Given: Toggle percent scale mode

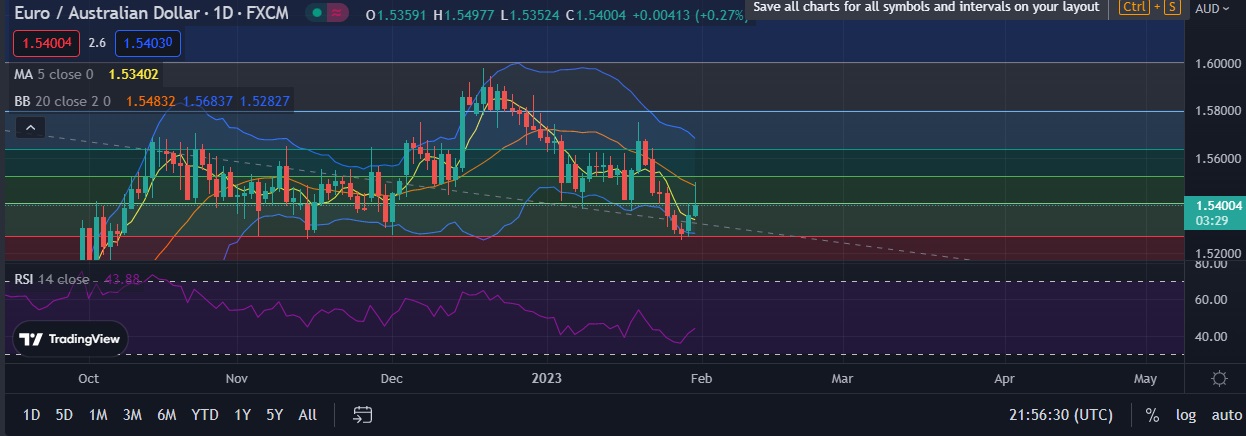Looking at the screenshot, I should click(x=1152, y=415).
